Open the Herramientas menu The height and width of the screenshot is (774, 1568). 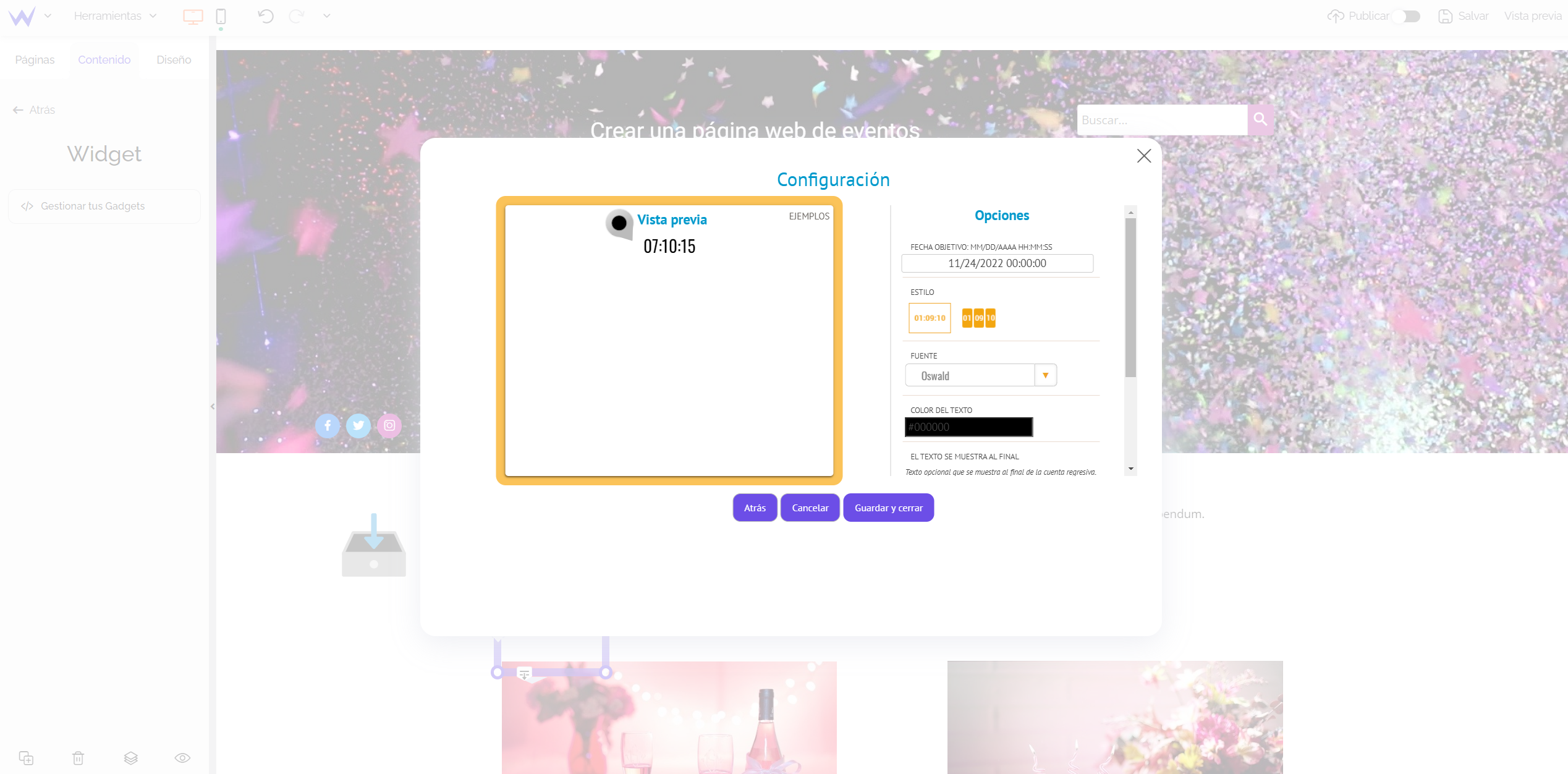[x=115, y=16]
